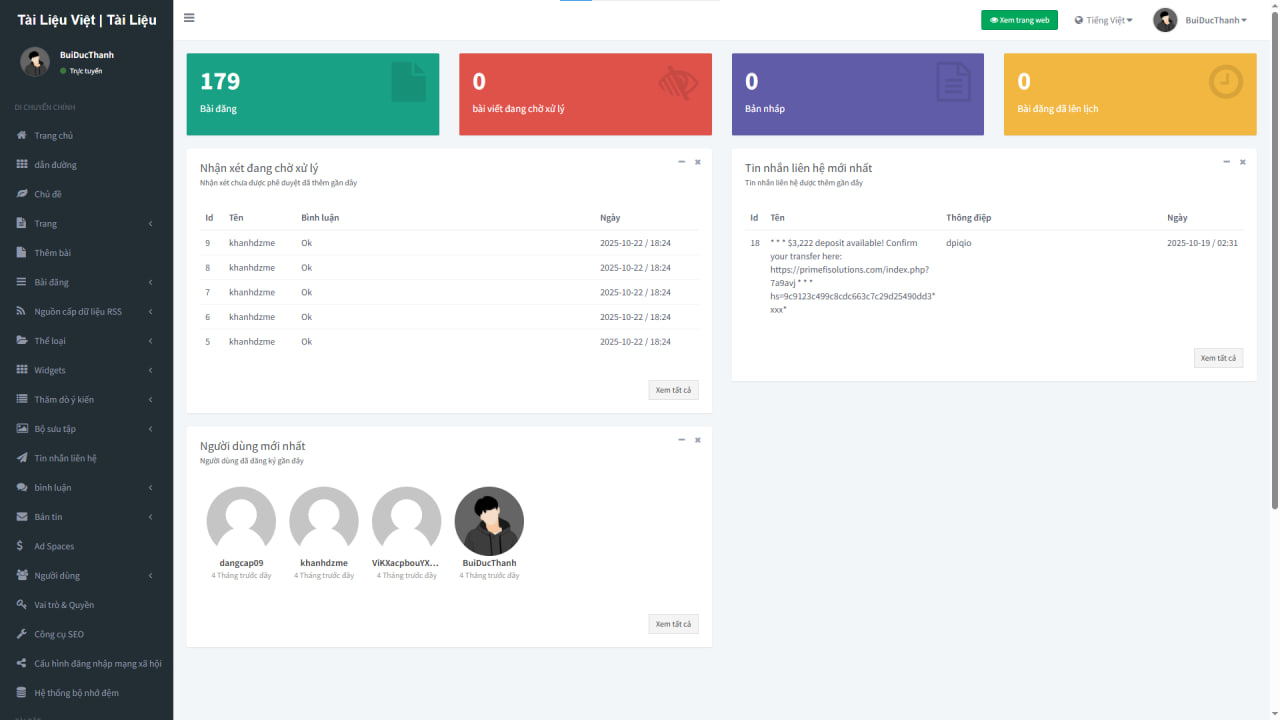The image size is (1280, 720).
Task: Expand the Bài đăng sidebar submenu
Action: (85, 282)
